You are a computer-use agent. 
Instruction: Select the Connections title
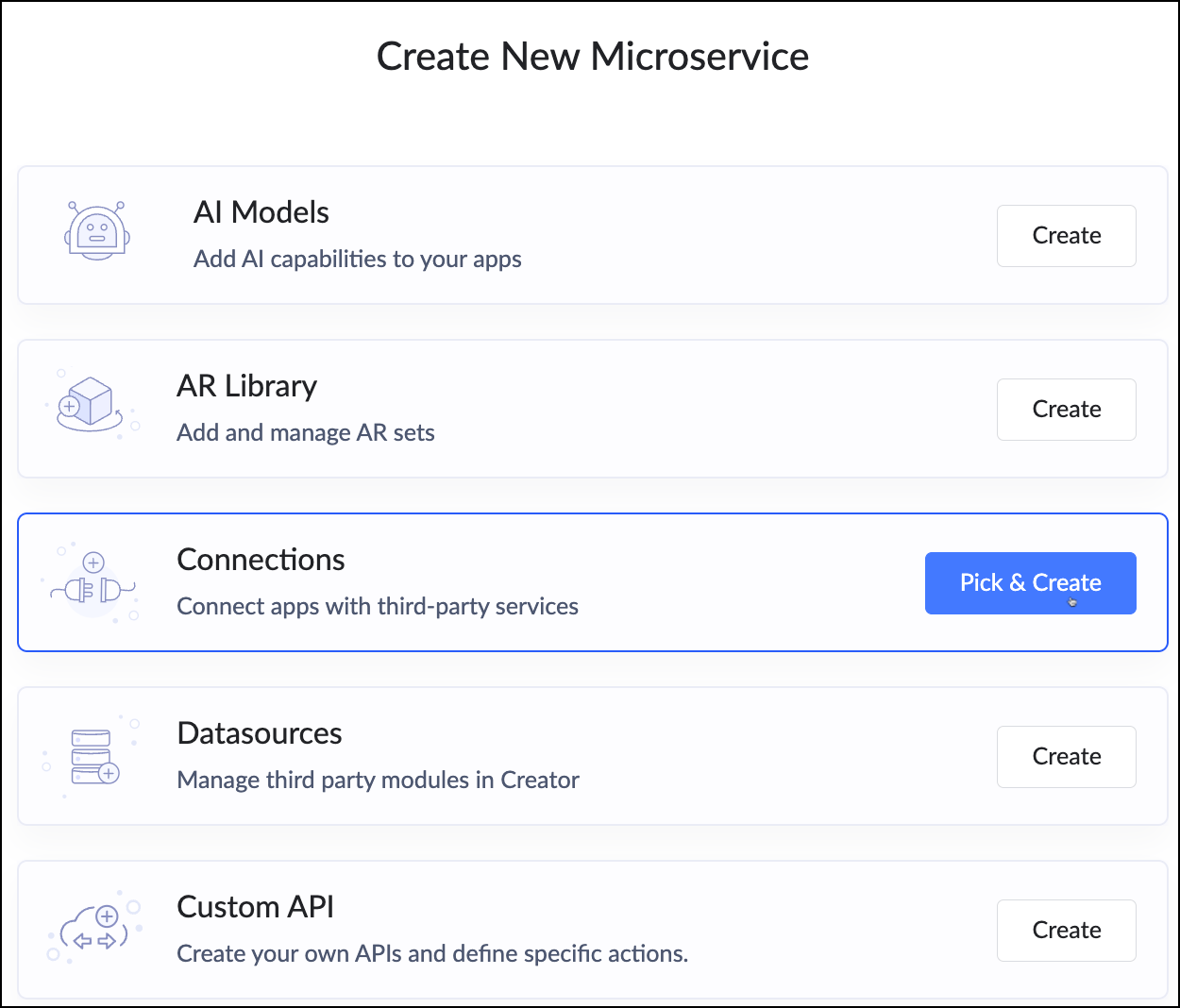click(x=261, y=560)
